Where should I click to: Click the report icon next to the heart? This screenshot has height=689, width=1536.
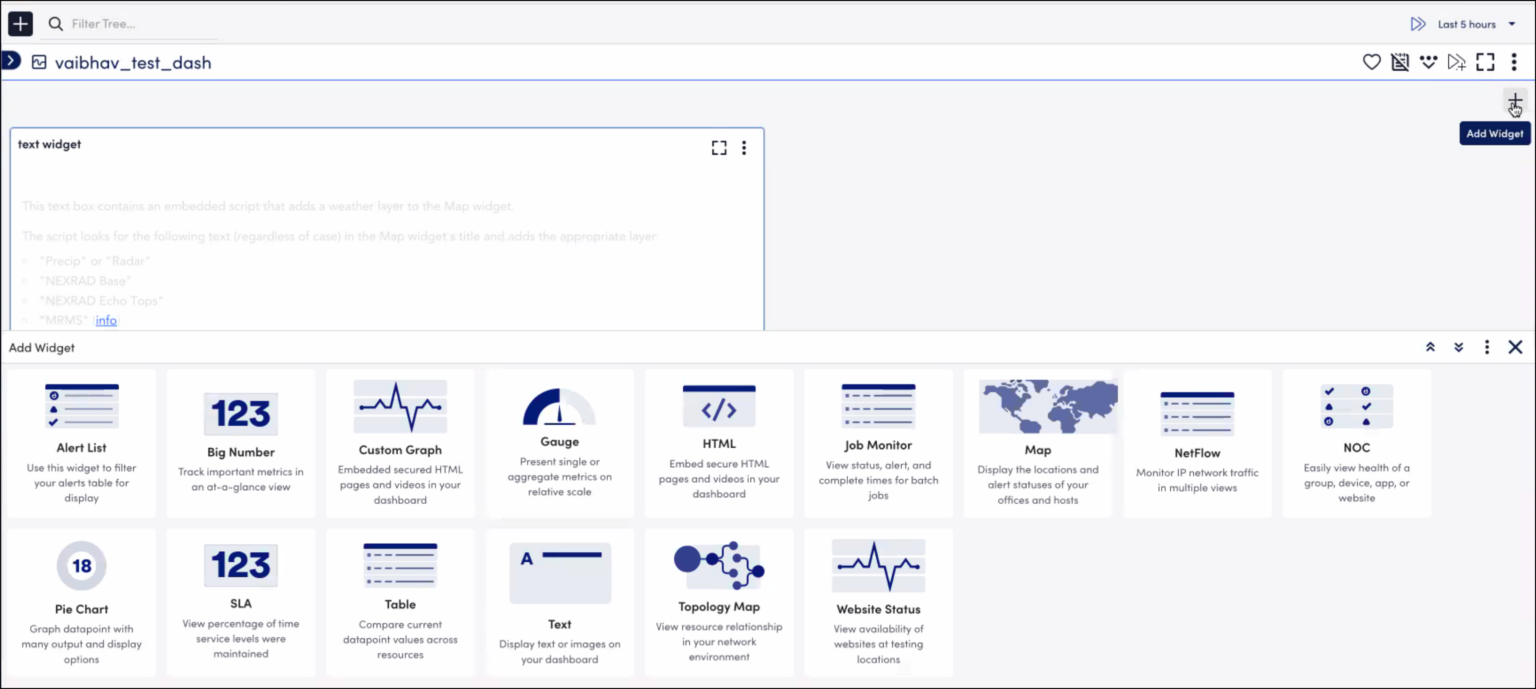click(x=1400, y=62)
